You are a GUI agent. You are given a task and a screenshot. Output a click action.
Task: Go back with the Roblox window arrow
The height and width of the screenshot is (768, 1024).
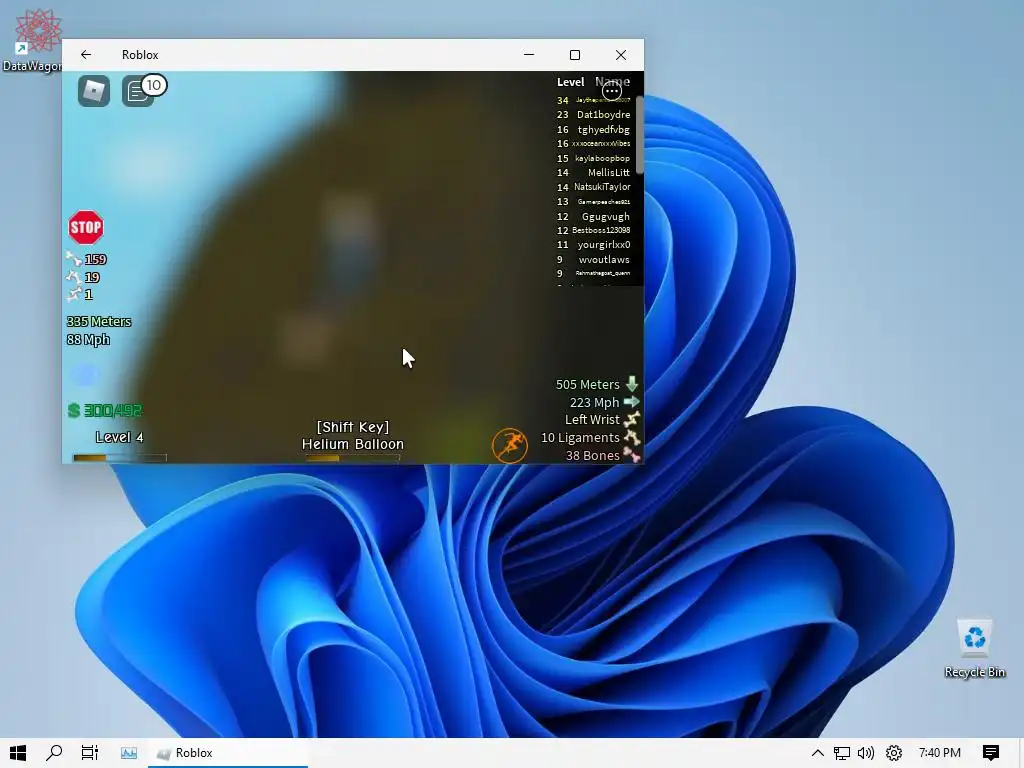tap(86, 55)
